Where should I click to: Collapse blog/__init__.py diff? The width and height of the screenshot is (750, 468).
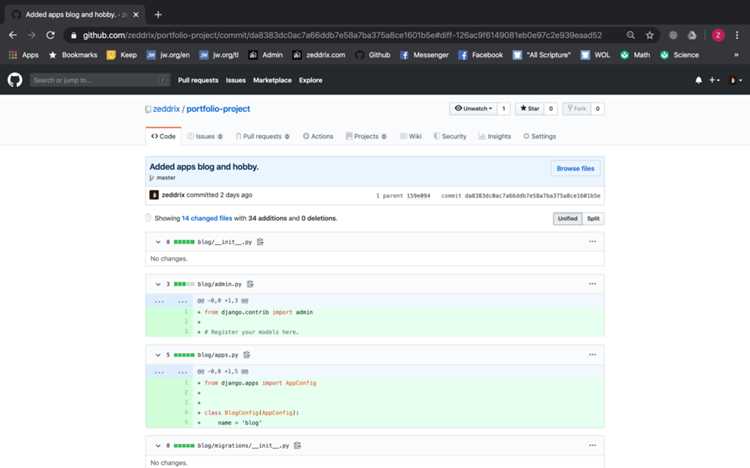pyautogui.click(x=158, y=242)
